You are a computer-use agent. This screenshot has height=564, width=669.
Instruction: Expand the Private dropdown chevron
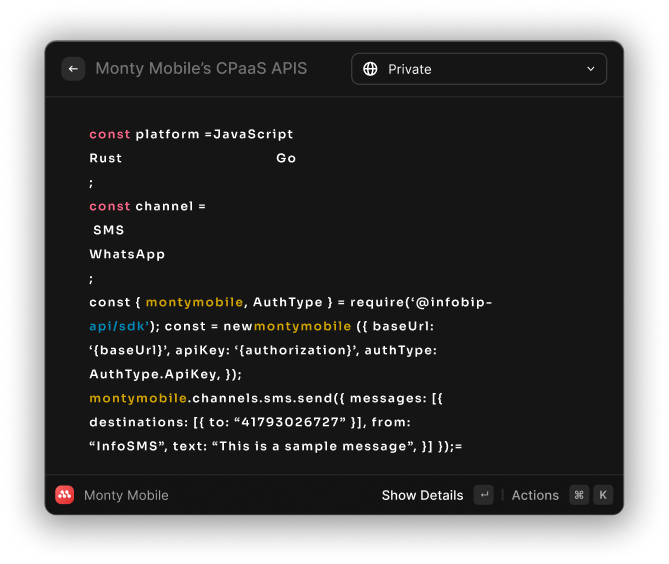click(x=590, y=69)
